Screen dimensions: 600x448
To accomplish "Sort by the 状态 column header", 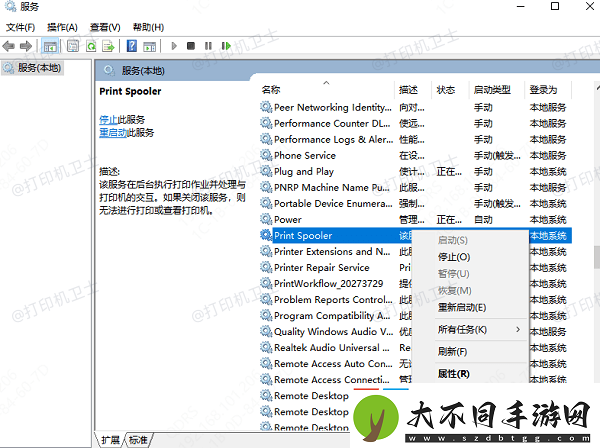I will coord(446,90).
